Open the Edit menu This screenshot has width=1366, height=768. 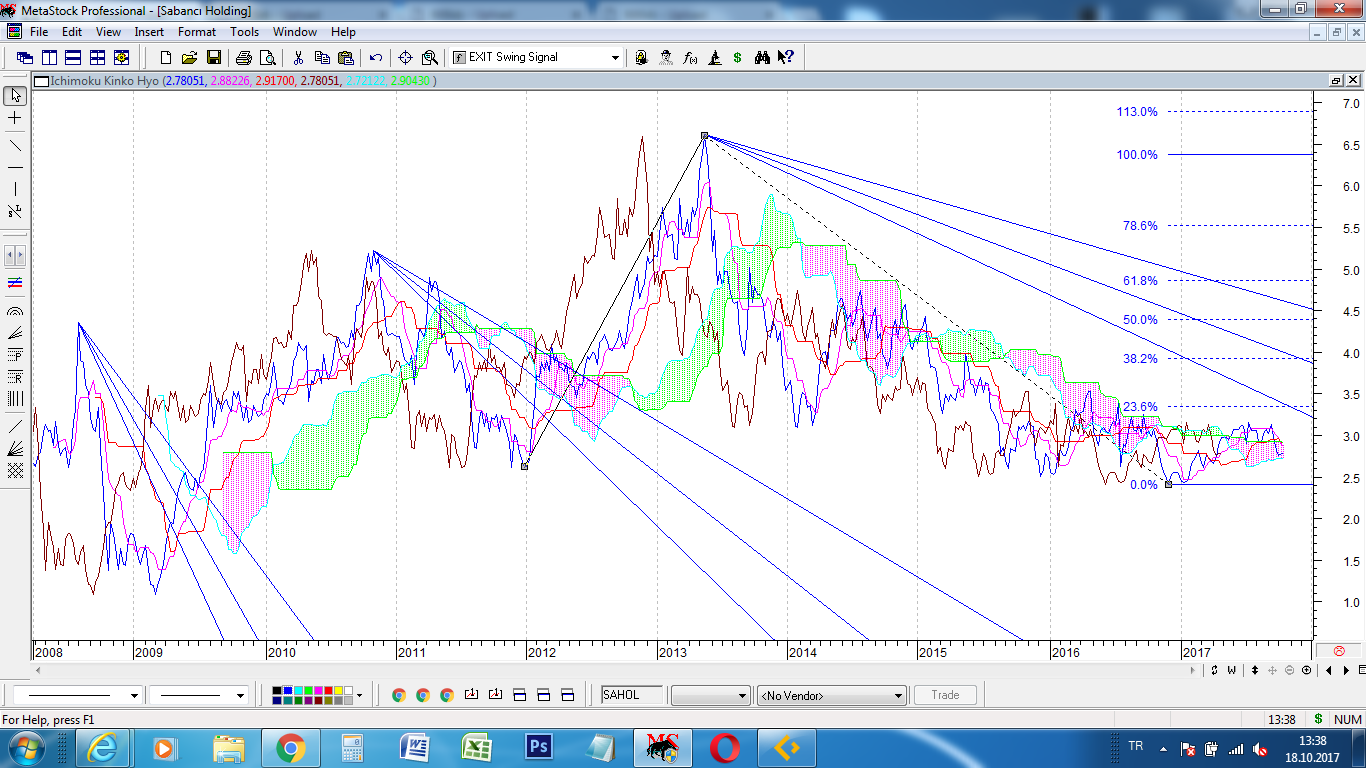72,32
